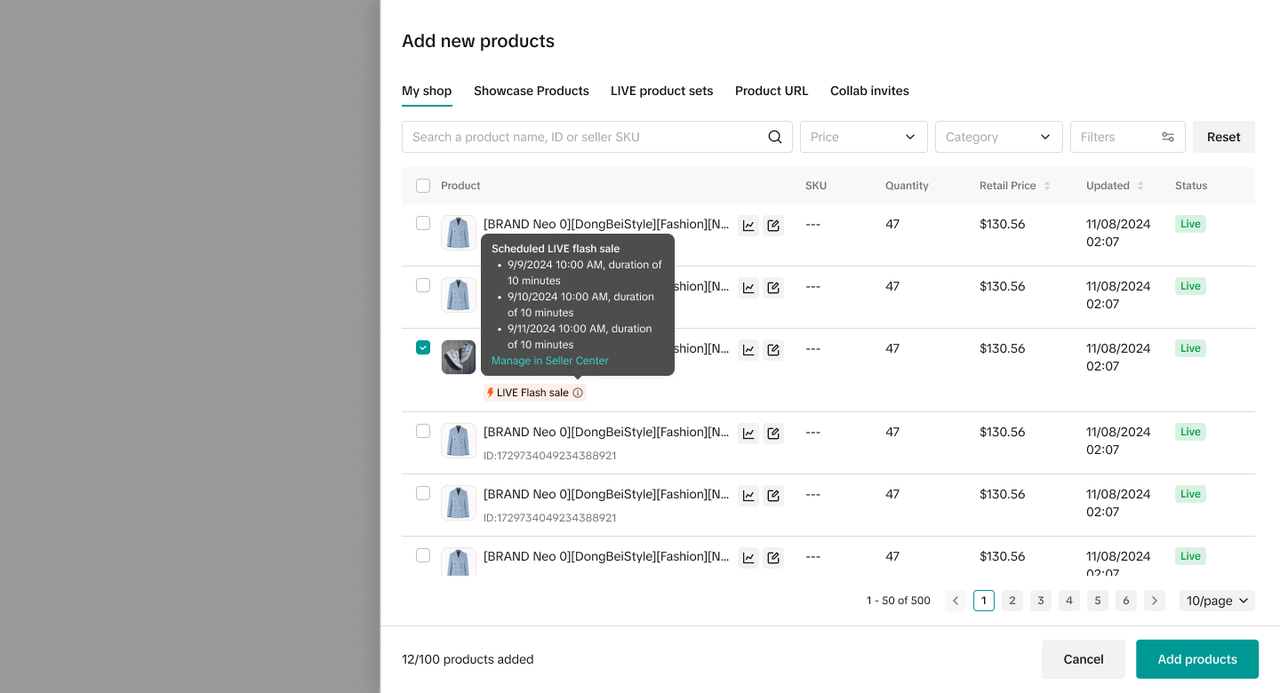Toggle the select-all Product header checkbox
This screenshot has height=693, width=1280.
click(x=423, y=186)
